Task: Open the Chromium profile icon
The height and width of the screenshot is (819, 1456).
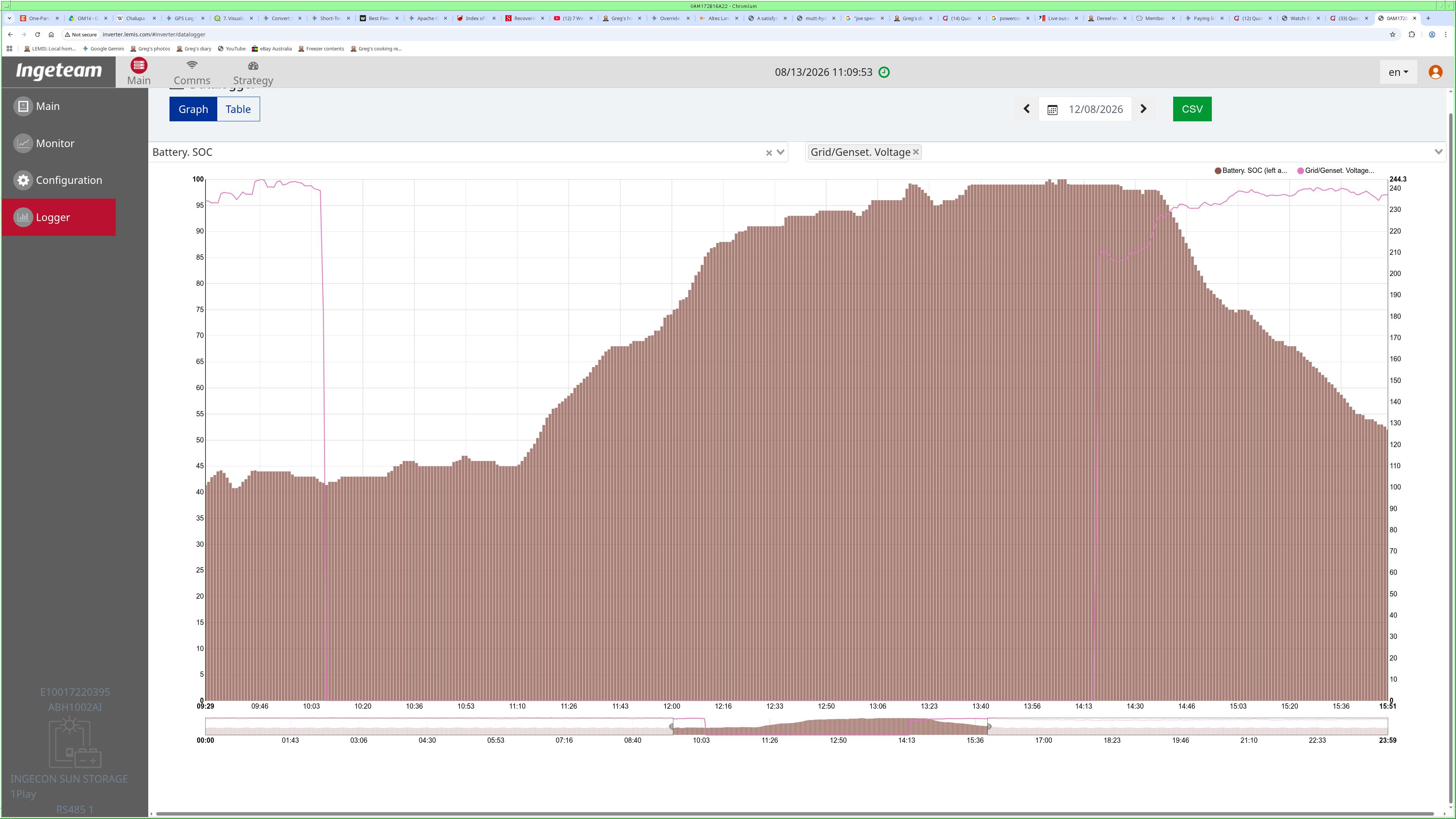Action: tap(1432, 35)
